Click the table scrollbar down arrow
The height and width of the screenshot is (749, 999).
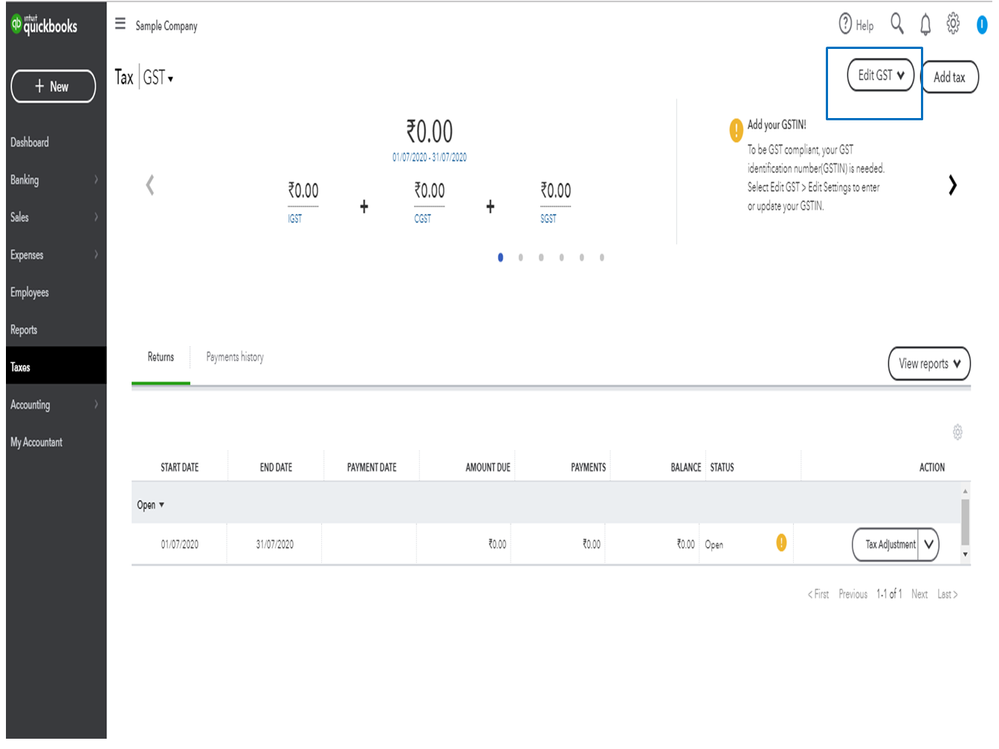pos(965,554)
